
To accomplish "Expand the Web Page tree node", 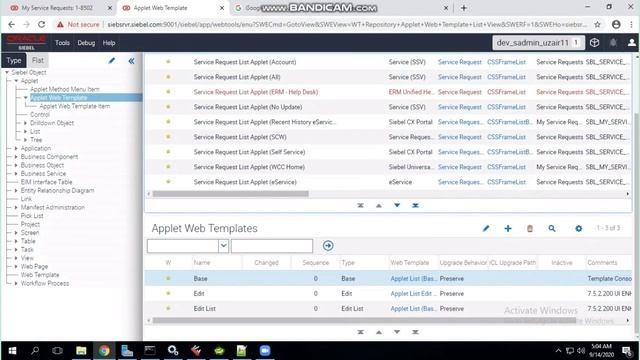I will 16,267.
